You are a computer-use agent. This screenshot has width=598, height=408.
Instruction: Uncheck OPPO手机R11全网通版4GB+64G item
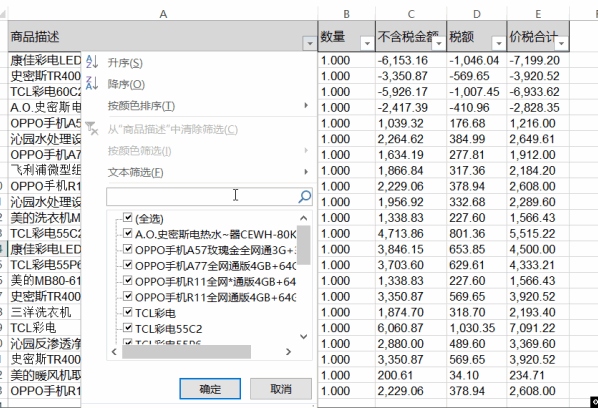(x=128, y=296)
